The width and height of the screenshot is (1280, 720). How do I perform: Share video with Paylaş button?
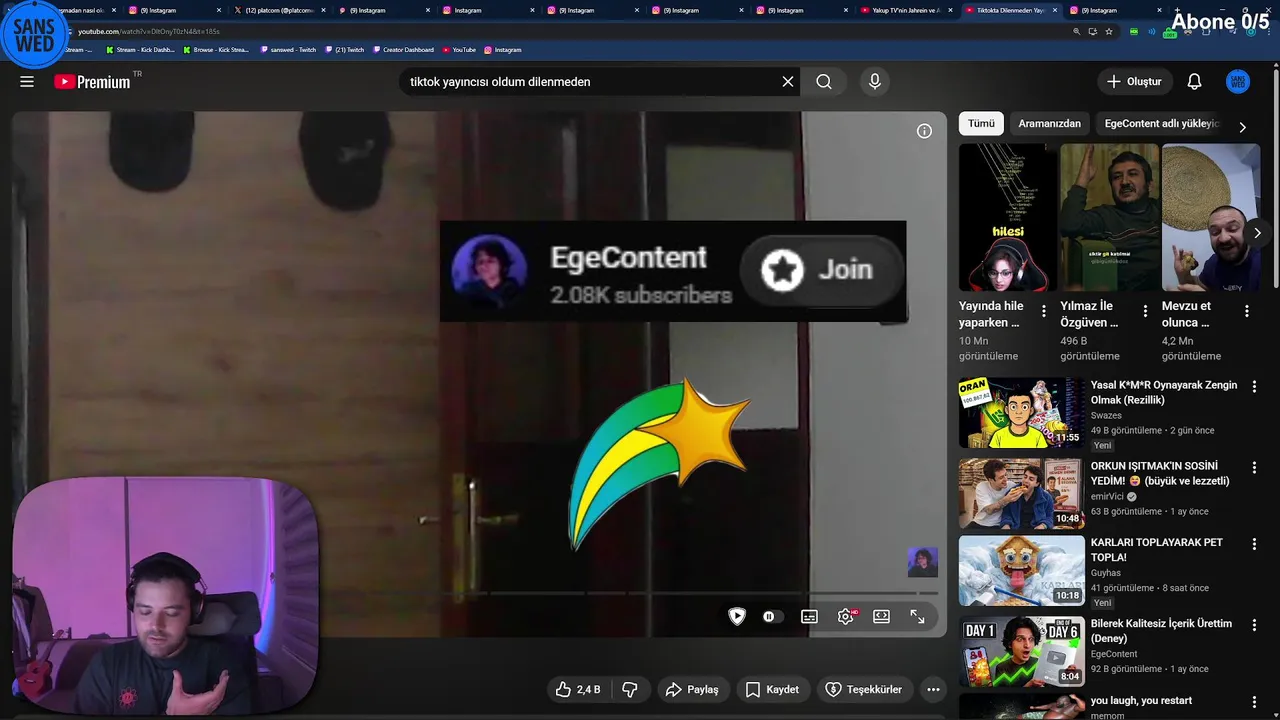(692, 689)
